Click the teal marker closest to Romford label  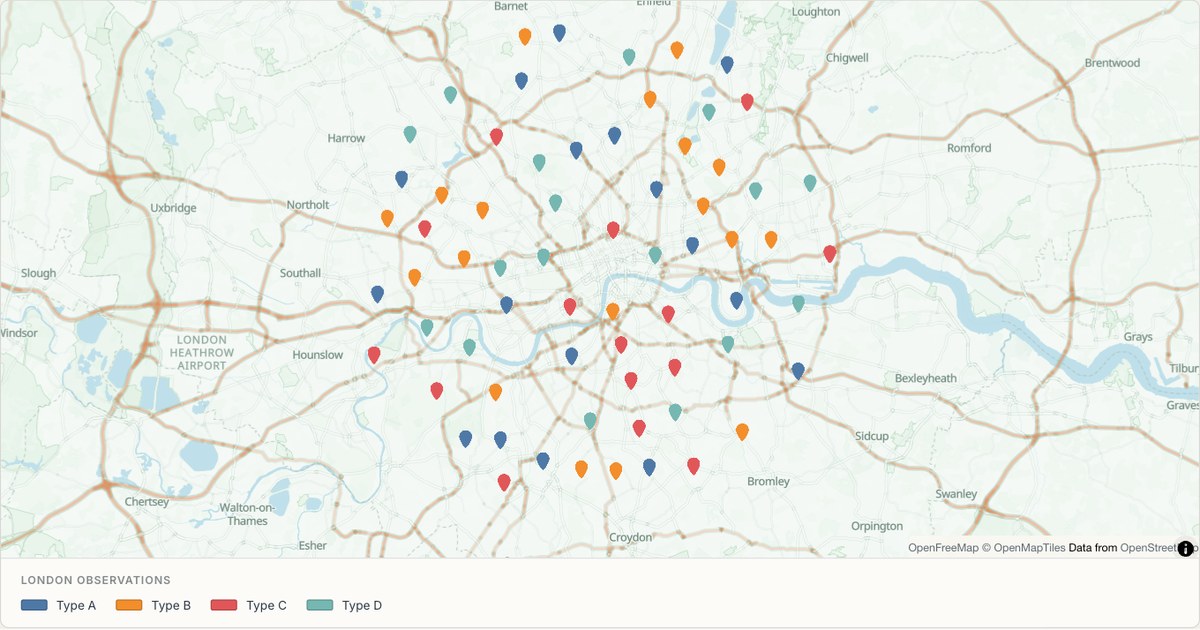pyautogui.click(x=810, y=183)
